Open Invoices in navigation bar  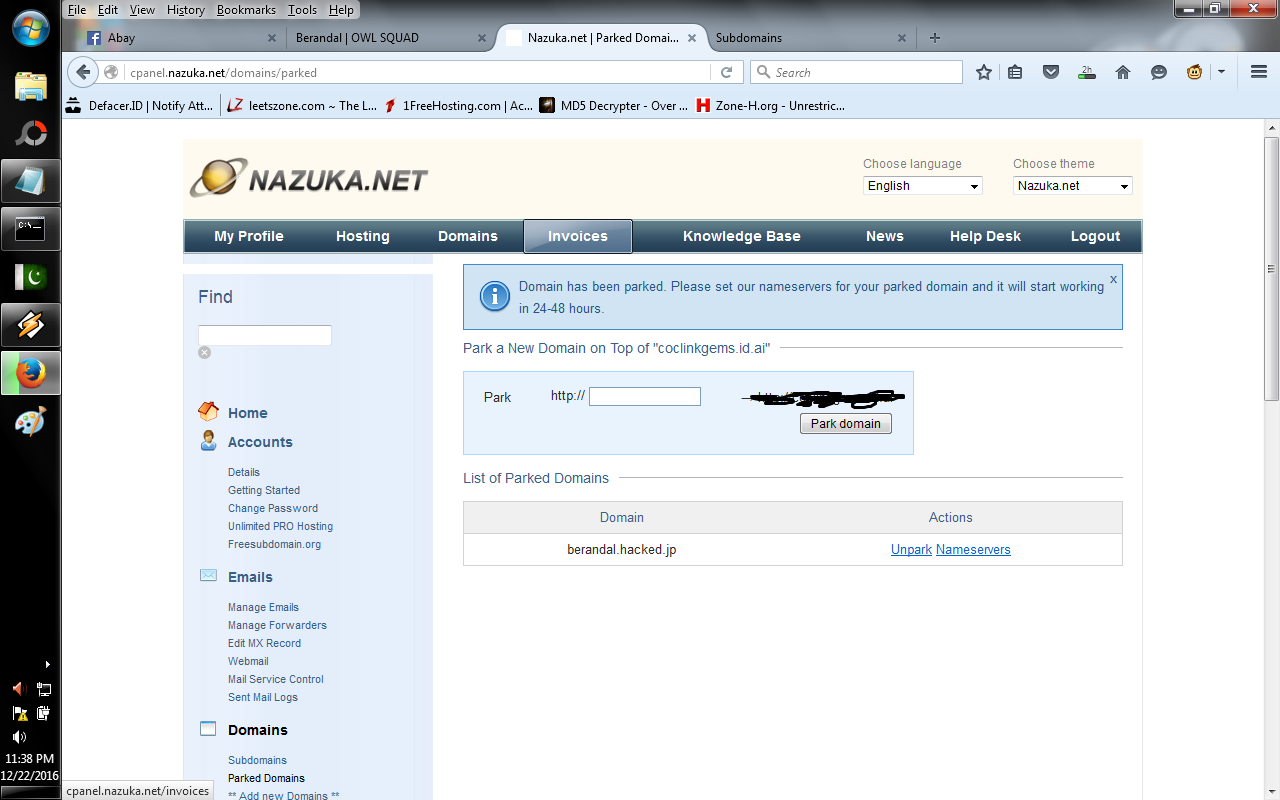pyautogui.click(x=578, y=236)
